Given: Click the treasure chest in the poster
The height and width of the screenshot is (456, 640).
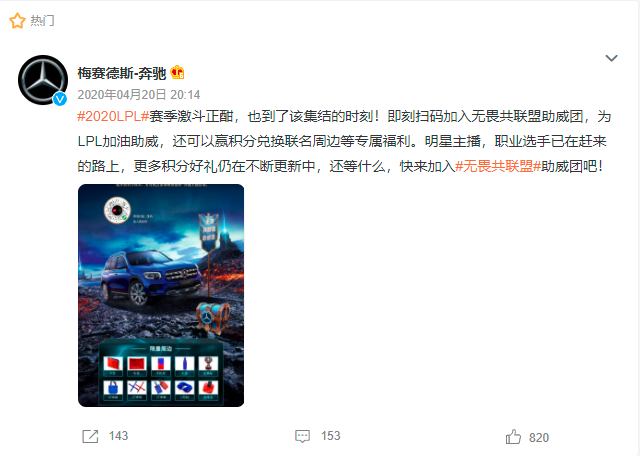Looking at the screenshot, I should 211,316.
